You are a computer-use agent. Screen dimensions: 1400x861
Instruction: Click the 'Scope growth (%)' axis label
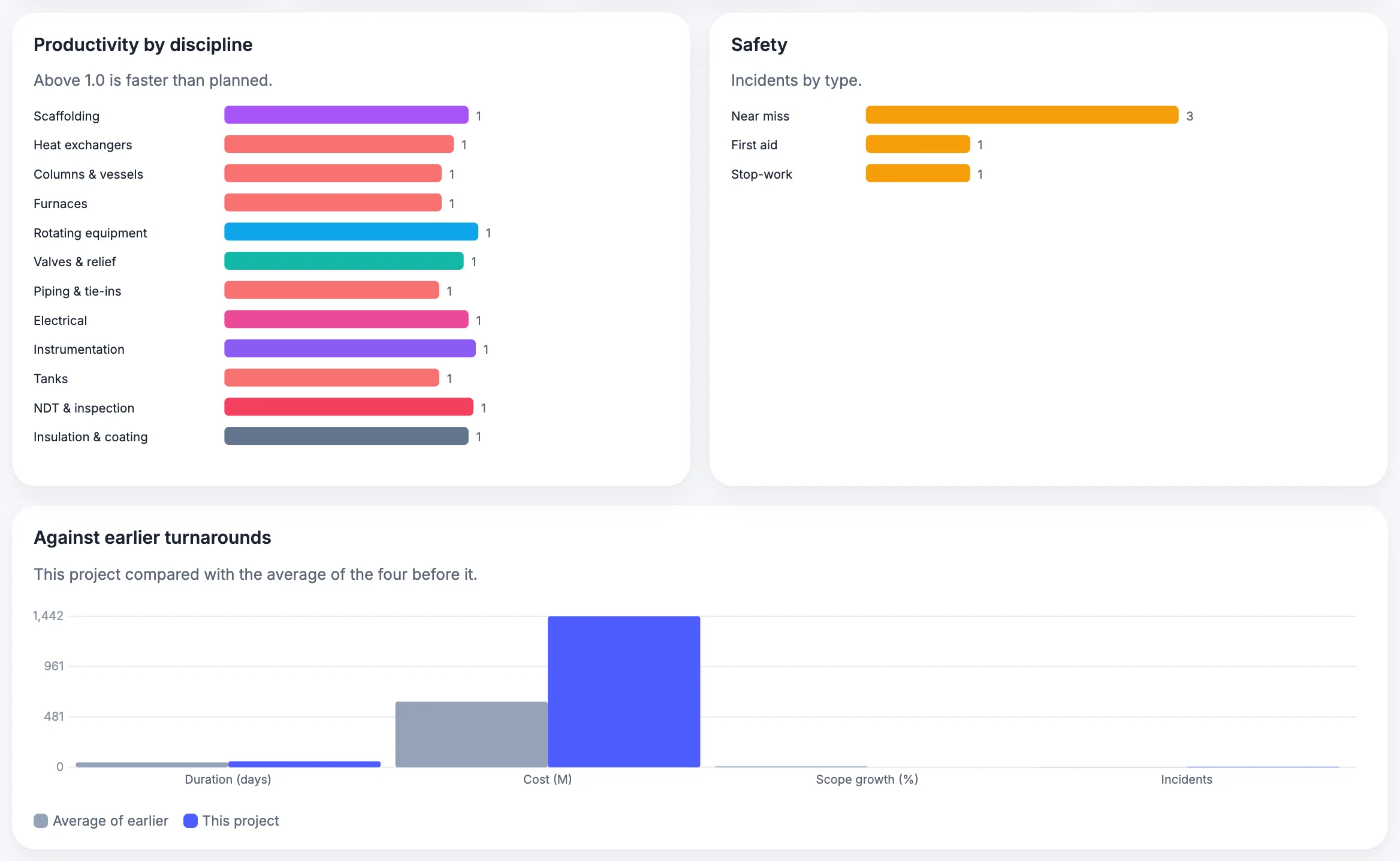[867, 779]
